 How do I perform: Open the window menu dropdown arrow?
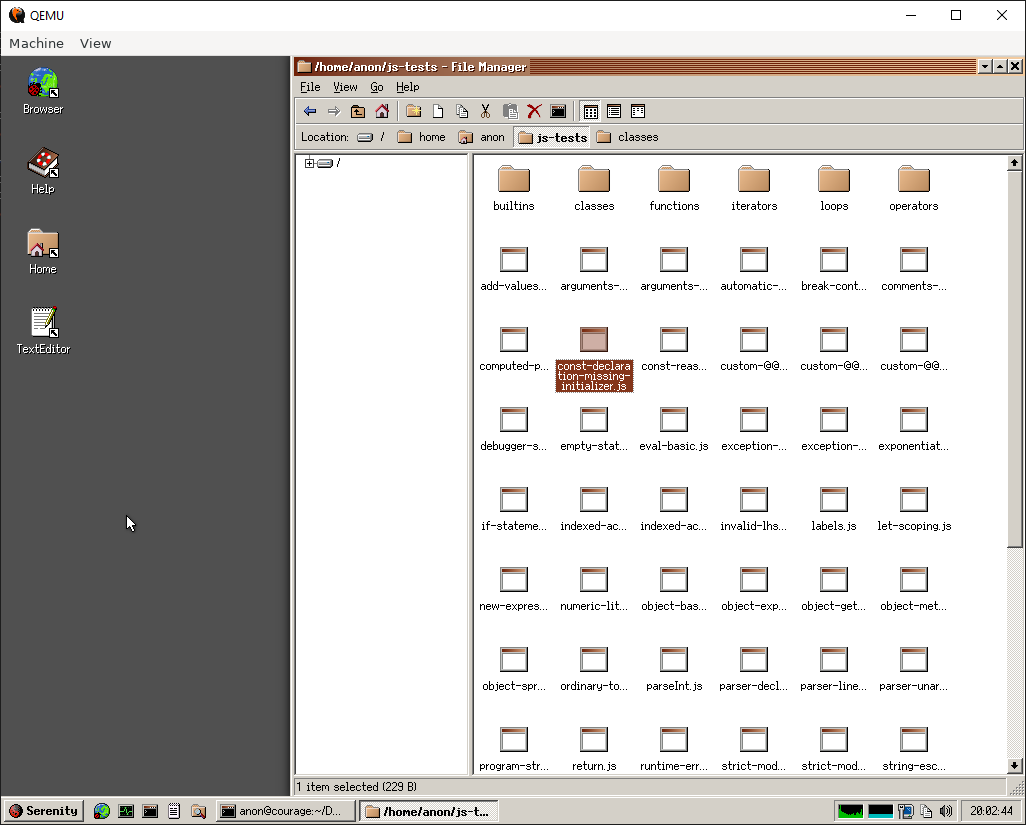click(984, 66)
